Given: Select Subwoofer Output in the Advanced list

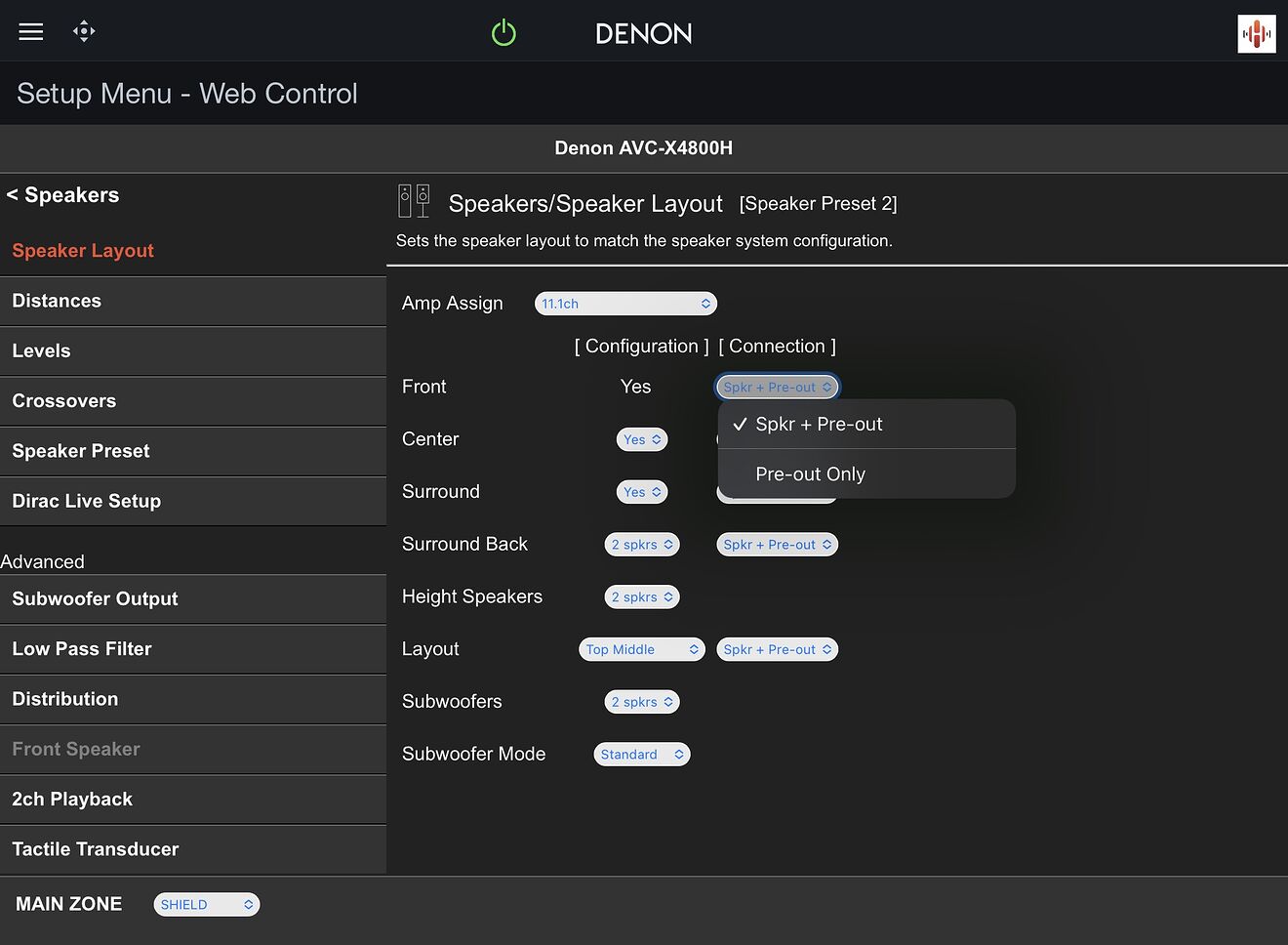Looking at the screenshot, I should 95,599.
